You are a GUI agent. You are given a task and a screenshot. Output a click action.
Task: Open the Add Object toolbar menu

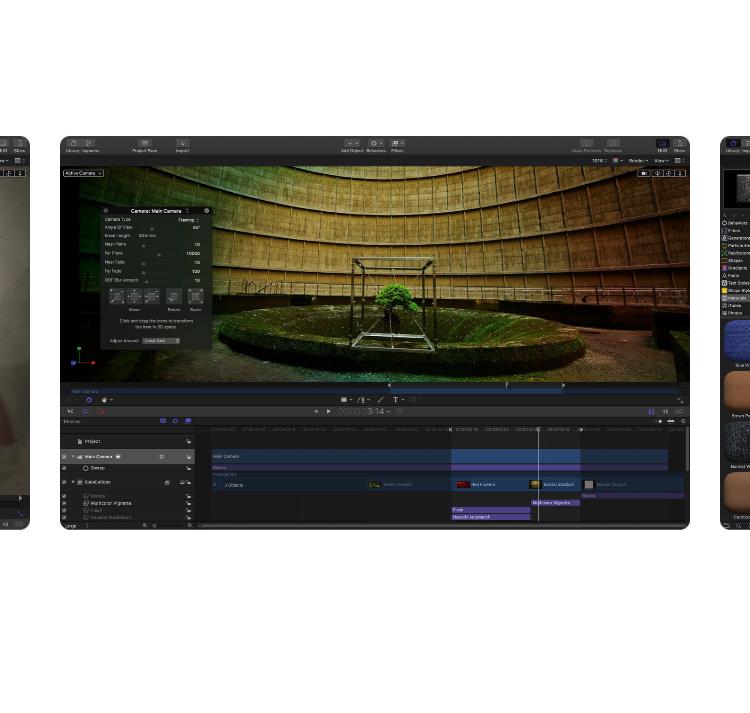coord(352,146)
